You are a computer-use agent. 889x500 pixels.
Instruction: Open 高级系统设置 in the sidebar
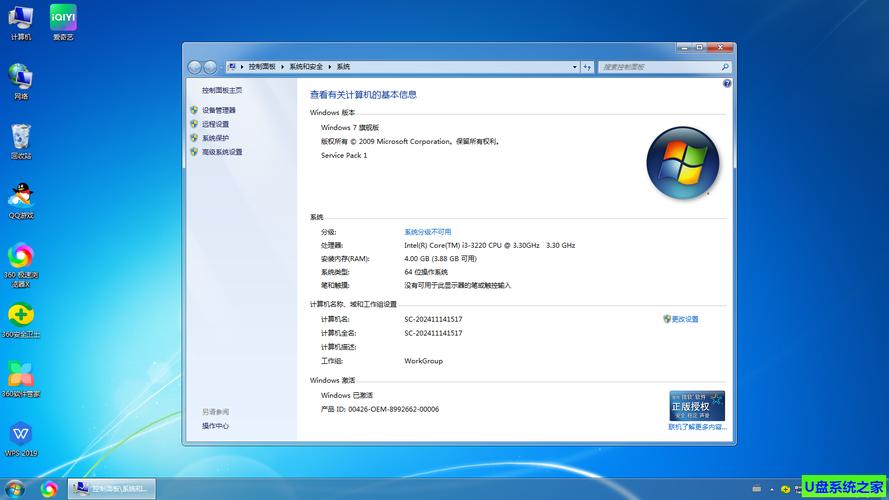[222, 152]
